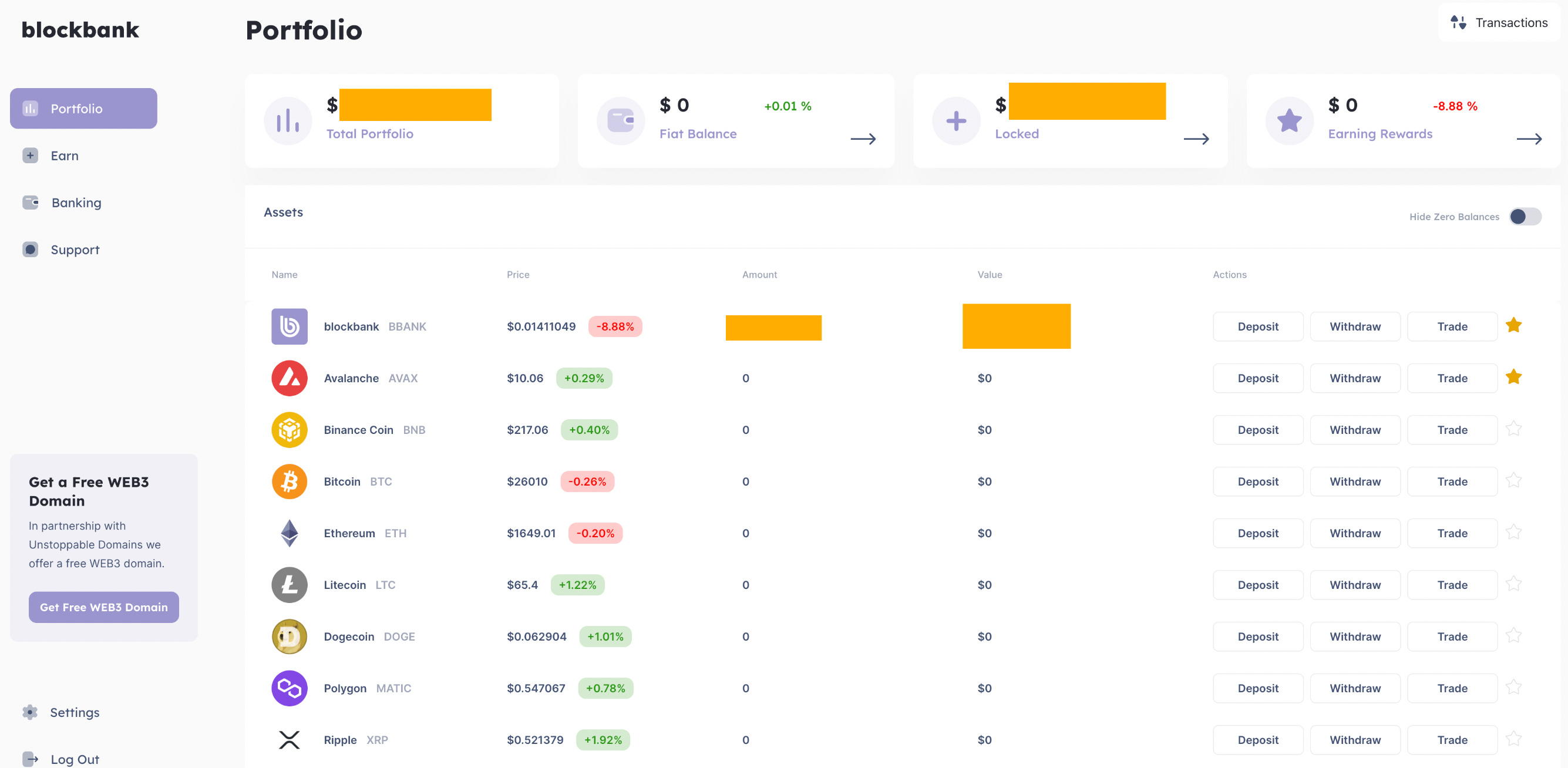Screen dimensions: 1568x768
Task: Click the Bitcoin BTC coin icon
Action: click(x=290, y=481)
